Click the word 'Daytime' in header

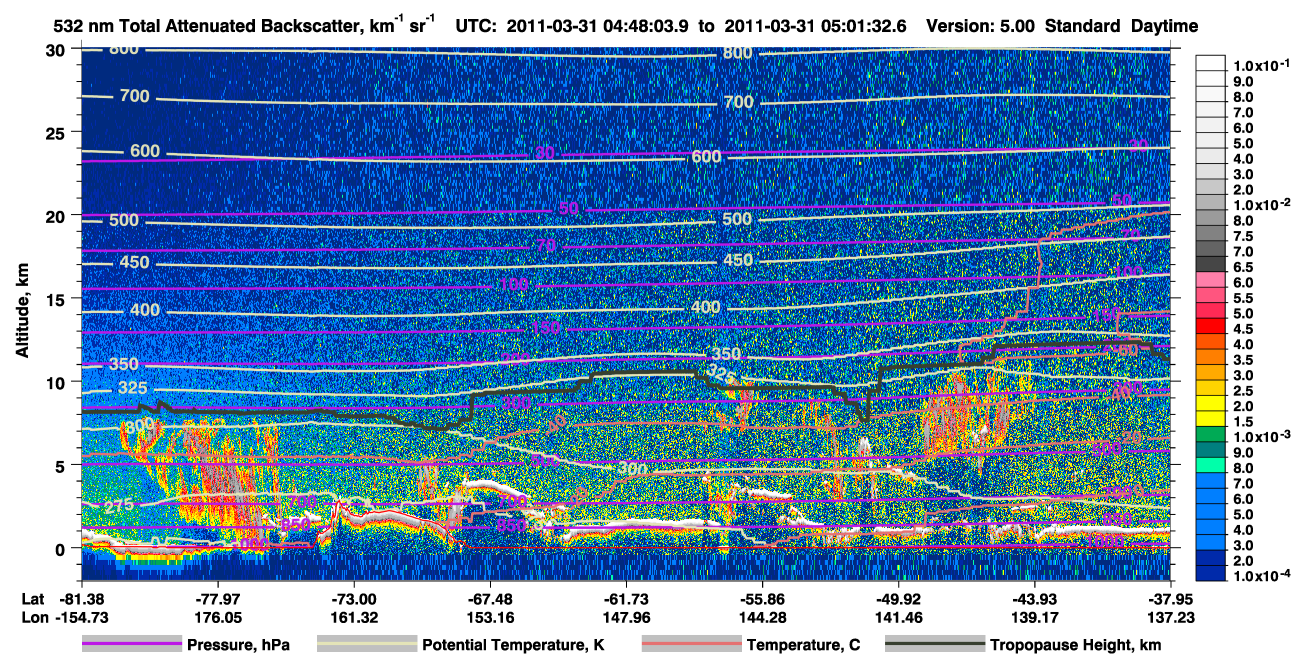pyautogui.click(x=1165, y=25)
